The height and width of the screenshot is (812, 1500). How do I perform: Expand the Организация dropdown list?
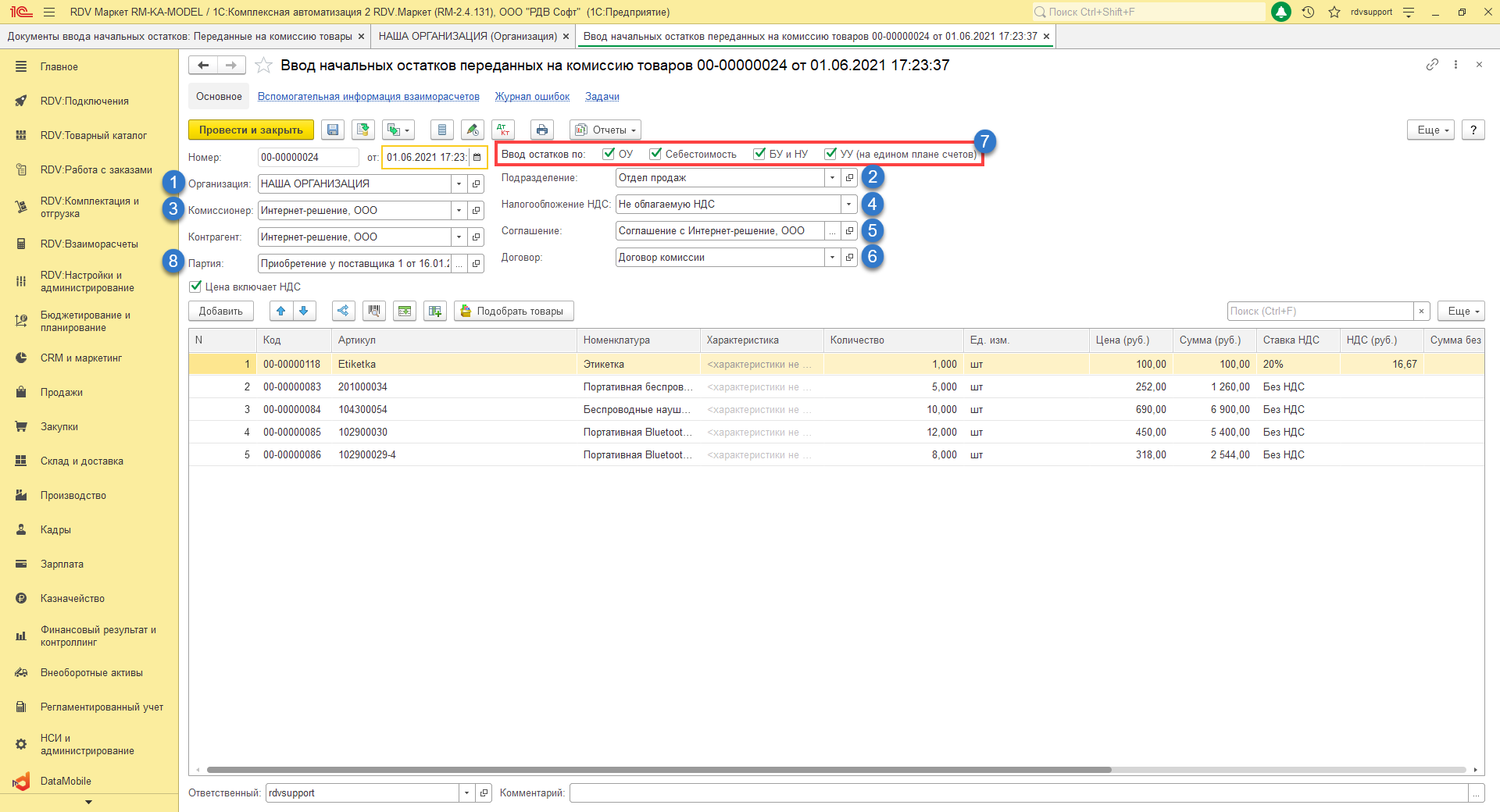click(459, 184)
